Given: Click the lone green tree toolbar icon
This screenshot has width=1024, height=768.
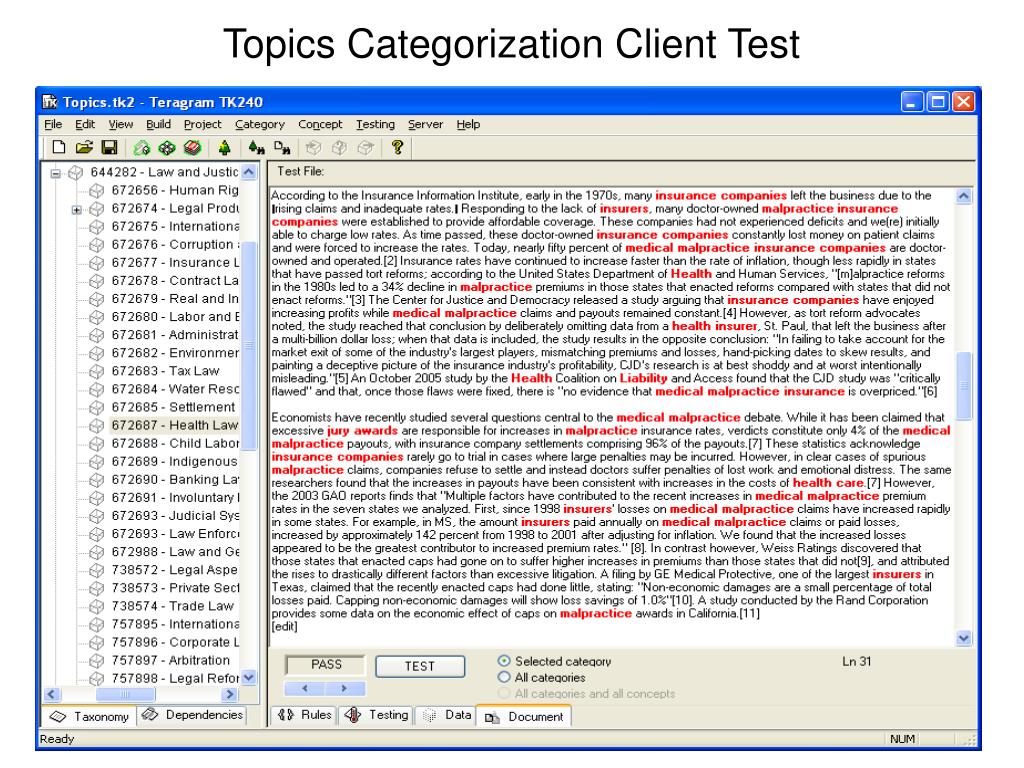Looking at the screenshot, I should (x=224, y=148).
